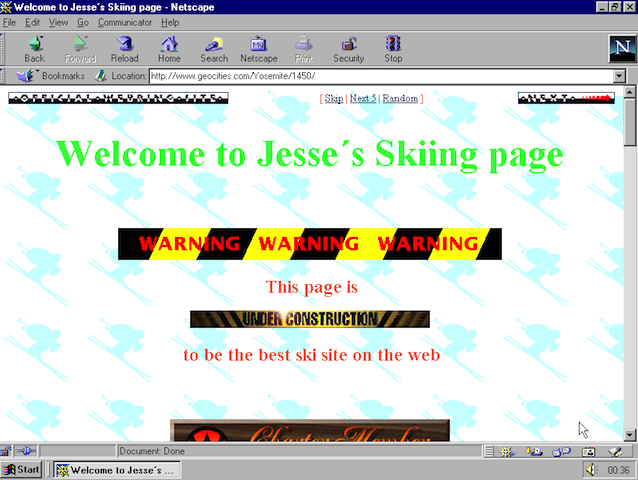This screenshot has width=638, height=480.
Task: Click the volume speaker tray icon
Action: coord(591,470)
